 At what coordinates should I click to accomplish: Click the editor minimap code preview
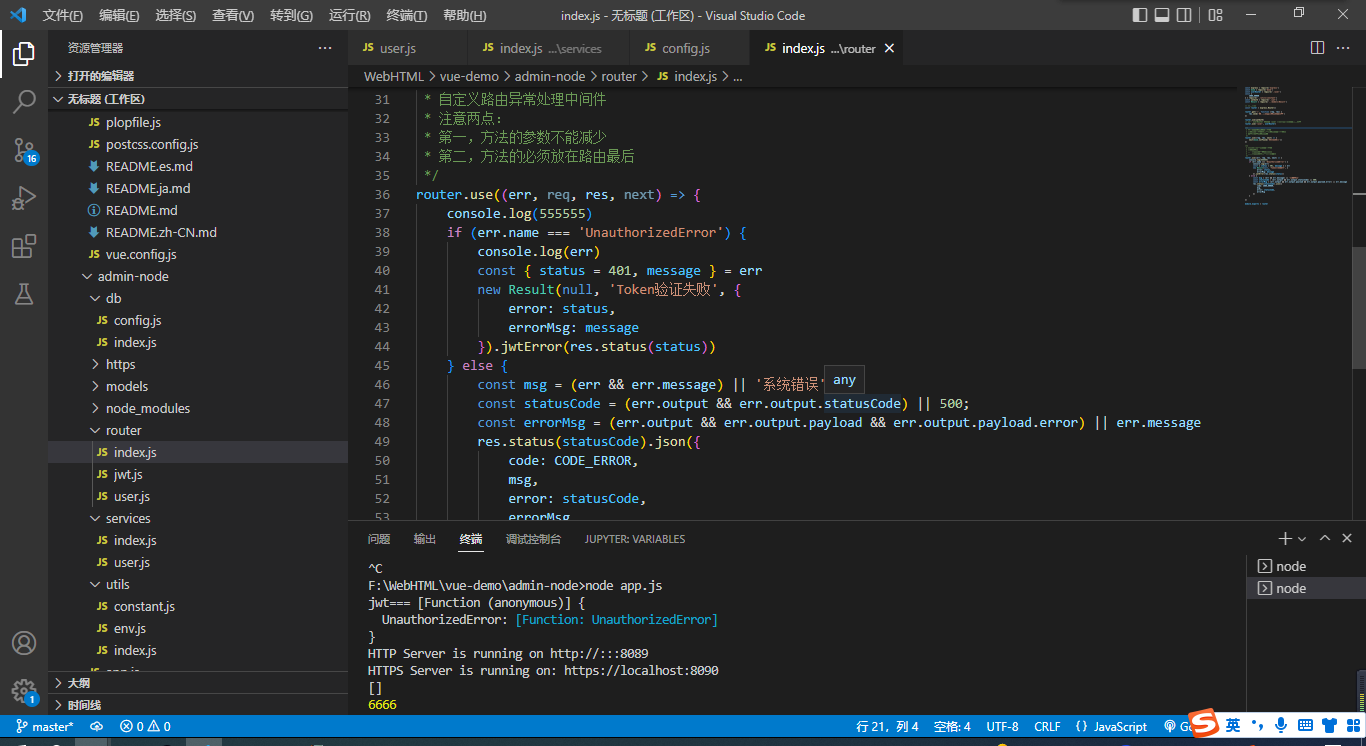[x=1296, y=145]
